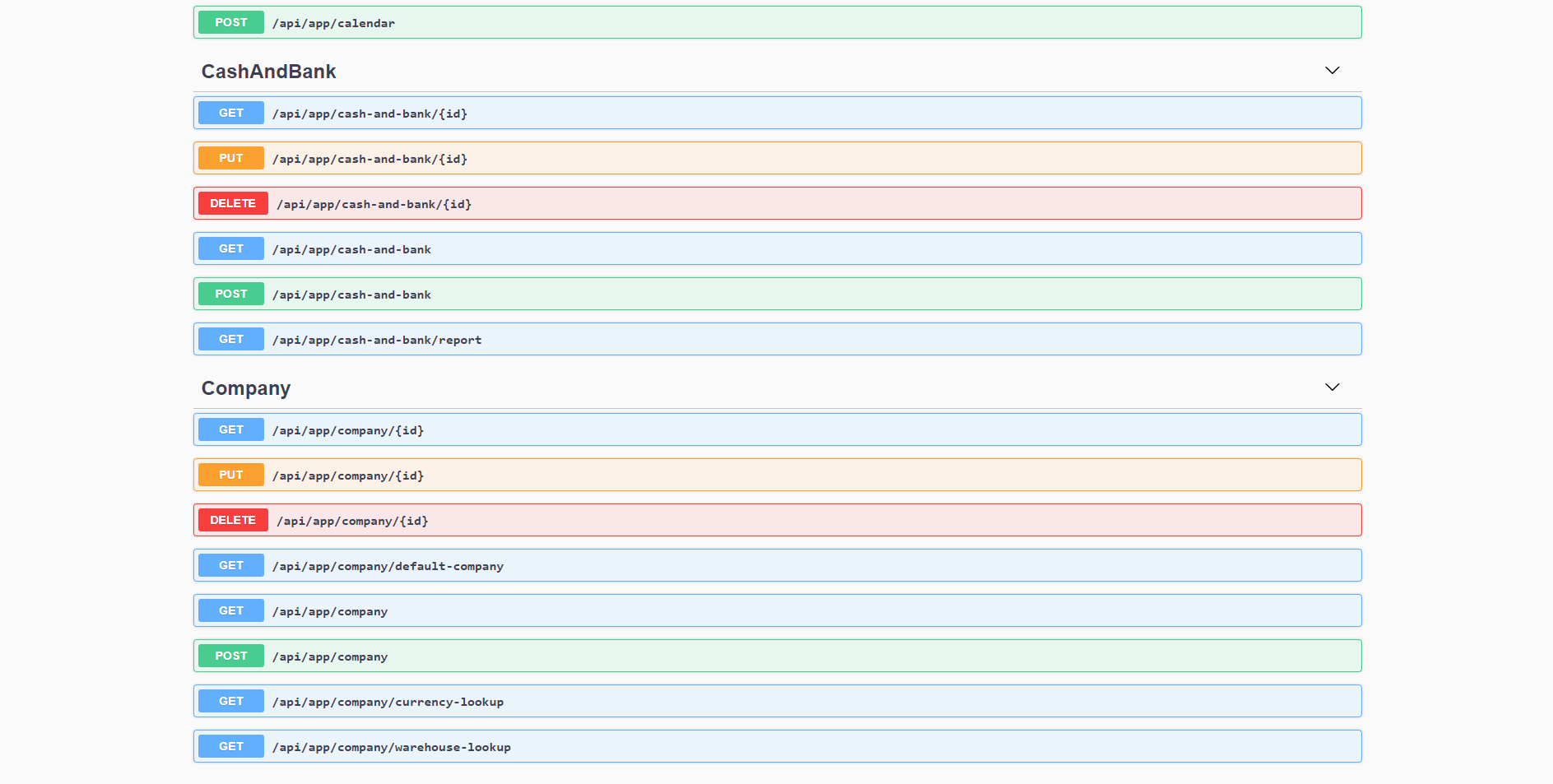Open DELETE cash-and-bank/{id} endpoint
The image size is (1553, 784).
(374, 204)
